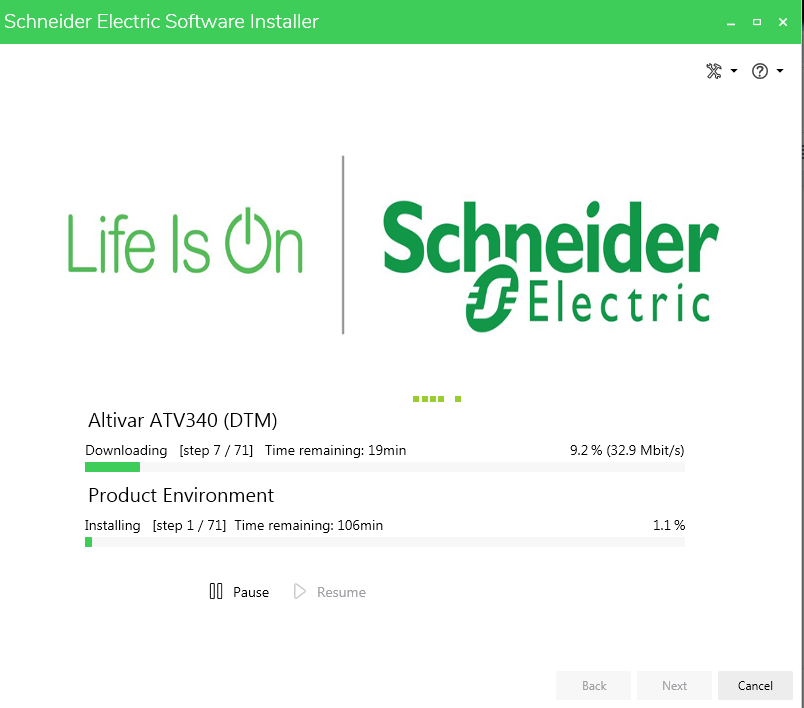Click 'Time remaining: 106min' text
This screenshot has height=708, width=804.
309,525
